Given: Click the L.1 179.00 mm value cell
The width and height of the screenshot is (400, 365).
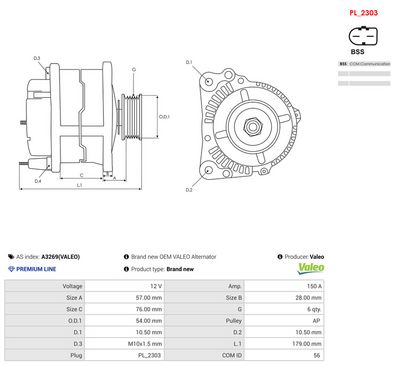Looking at the screenshot, I should pyautogui.click(x=284, y=344).
